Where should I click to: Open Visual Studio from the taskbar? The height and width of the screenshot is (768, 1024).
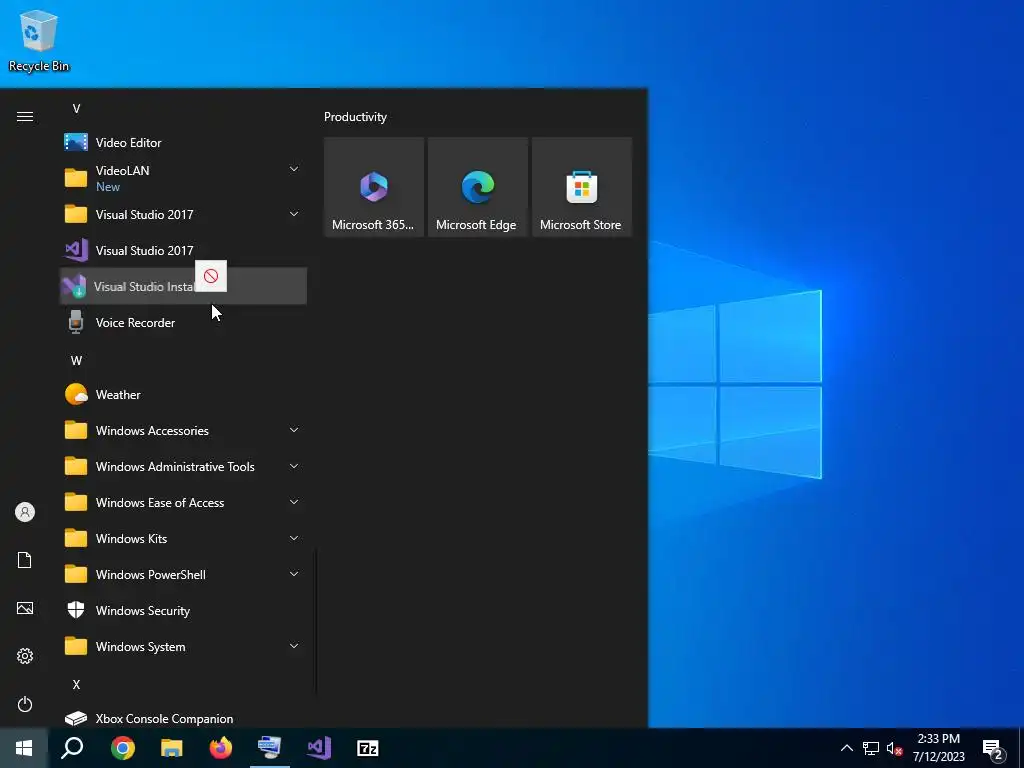319,748
